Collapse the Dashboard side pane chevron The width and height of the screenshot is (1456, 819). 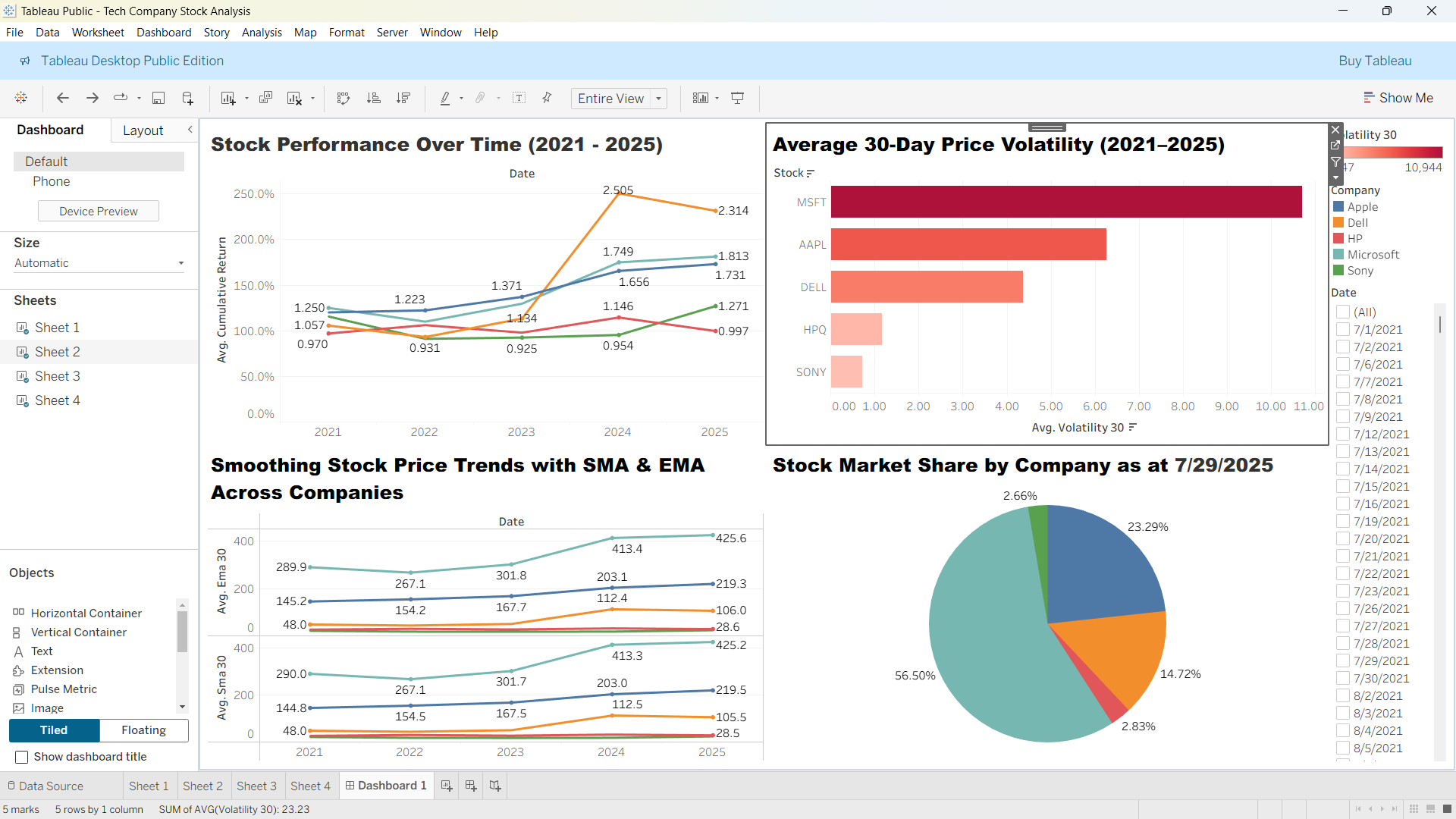pos(190,130)
